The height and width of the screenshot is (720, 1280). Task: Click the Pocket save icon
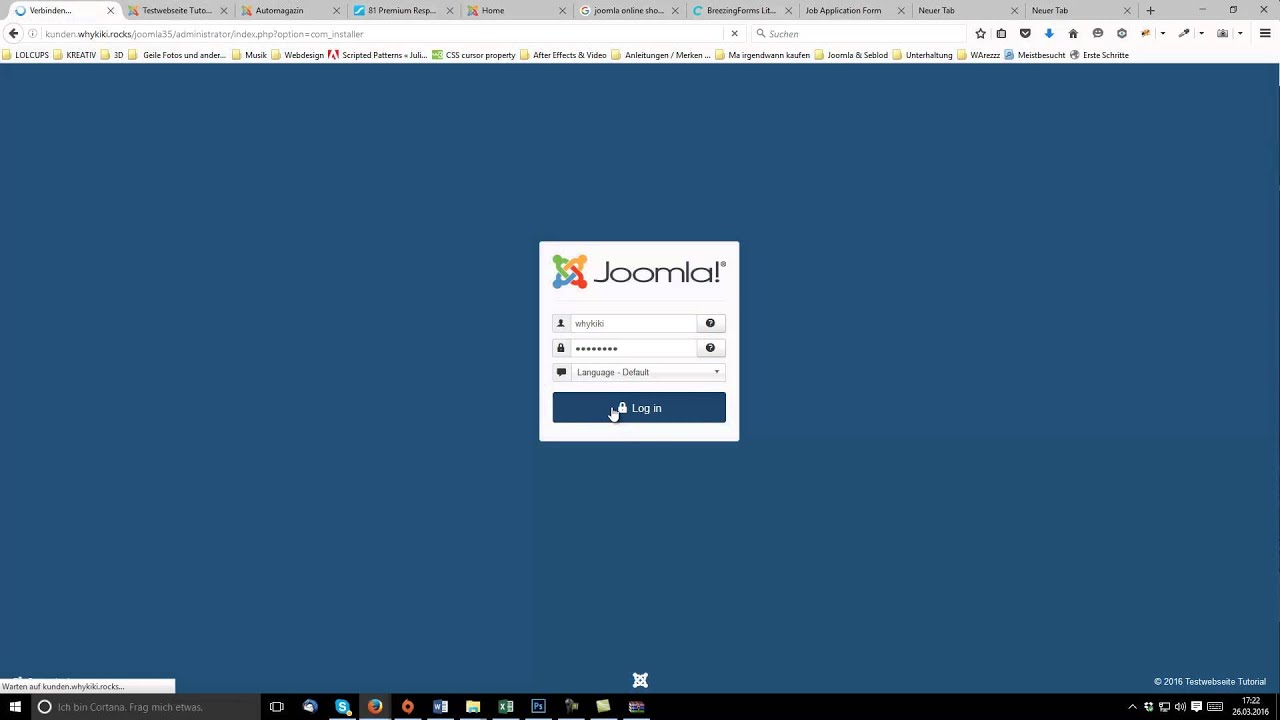(1025, 33)
